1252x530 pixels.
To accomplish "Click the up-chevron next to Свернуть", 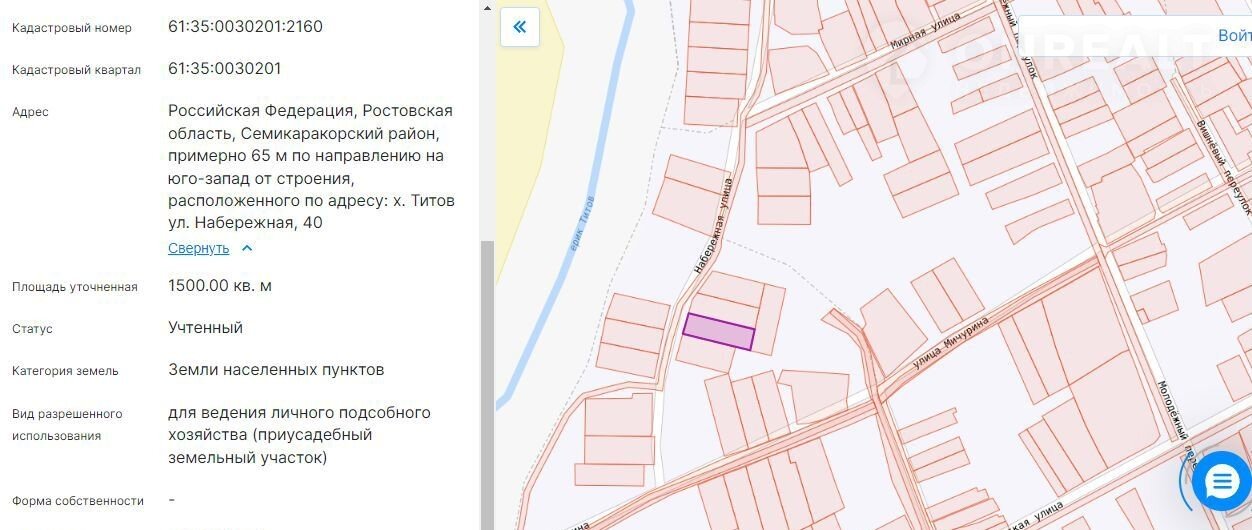I will click(247, 249).
